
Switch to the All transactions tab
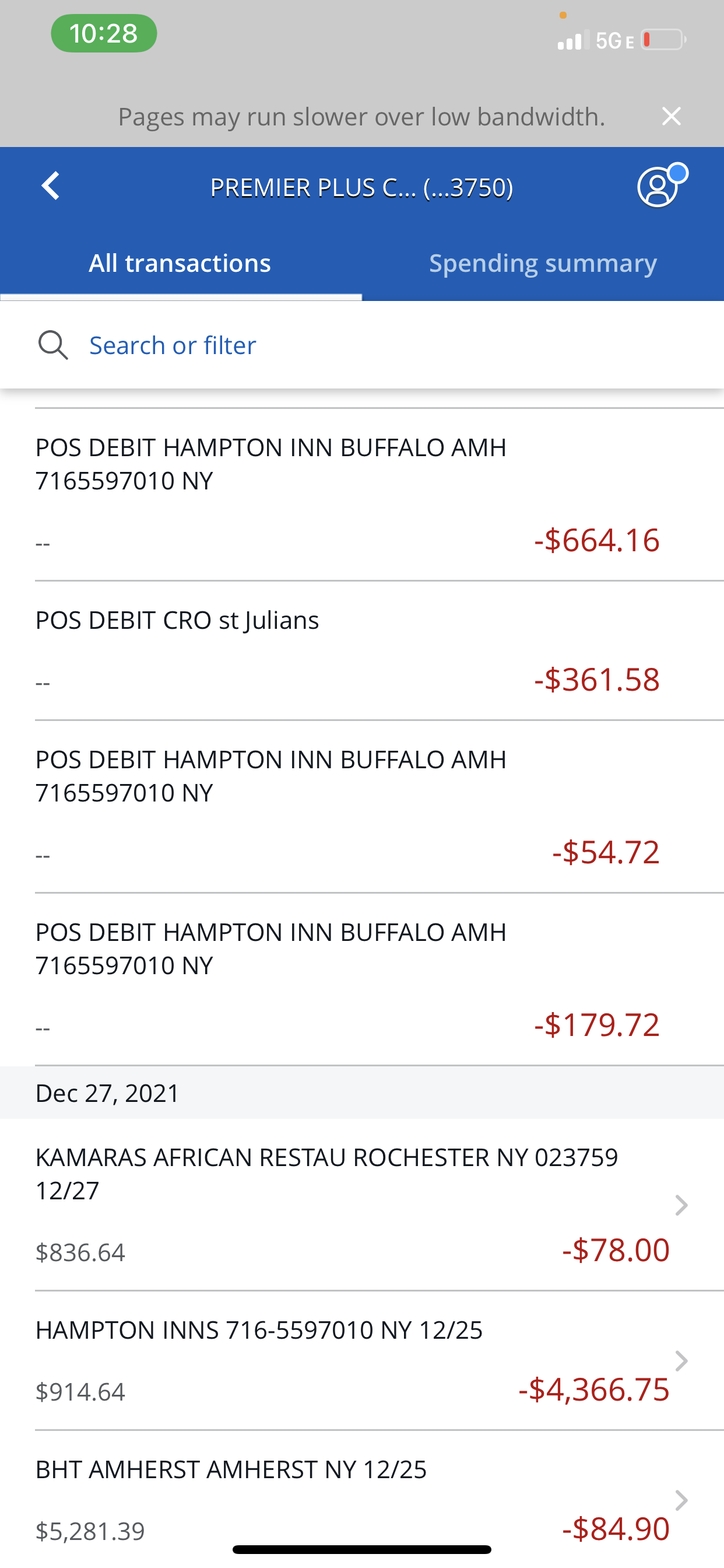coord(180,264)
